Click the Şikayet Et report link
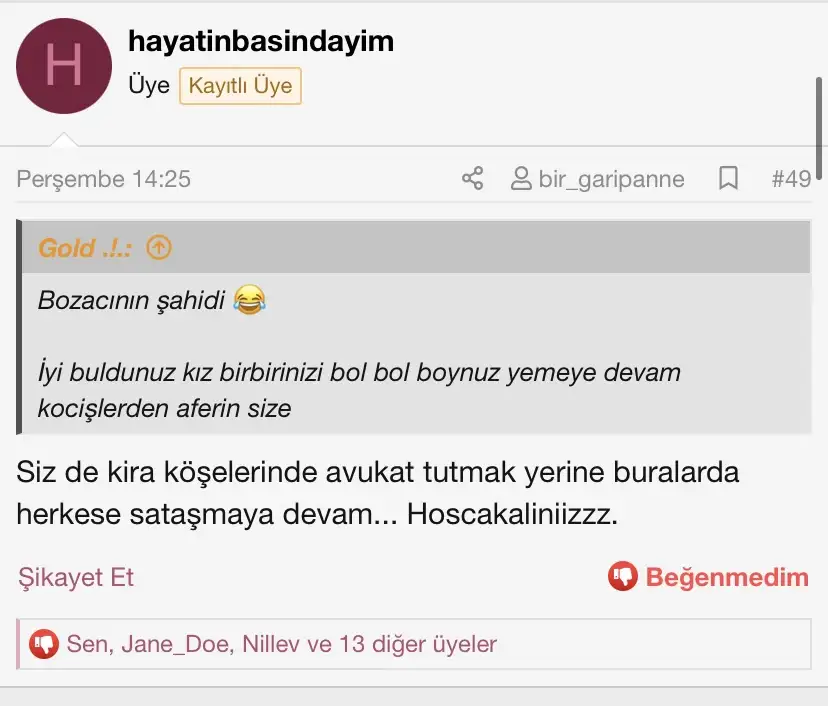The width and height of the screenshot is (828, 706). point(76,577)
